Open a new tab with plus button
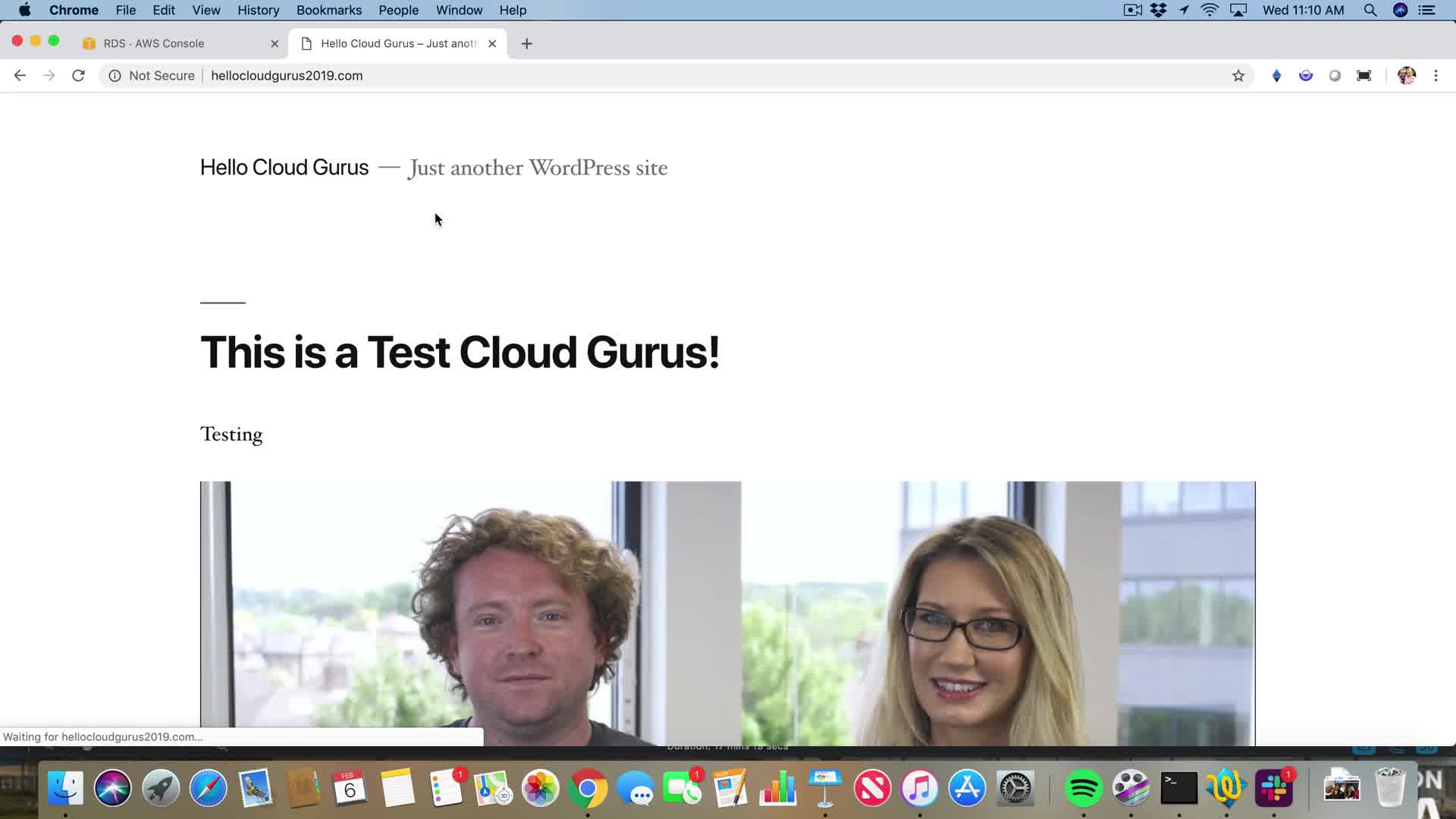Image resolution: width=1456 pixels, height=819 pixels. point(526,43)
